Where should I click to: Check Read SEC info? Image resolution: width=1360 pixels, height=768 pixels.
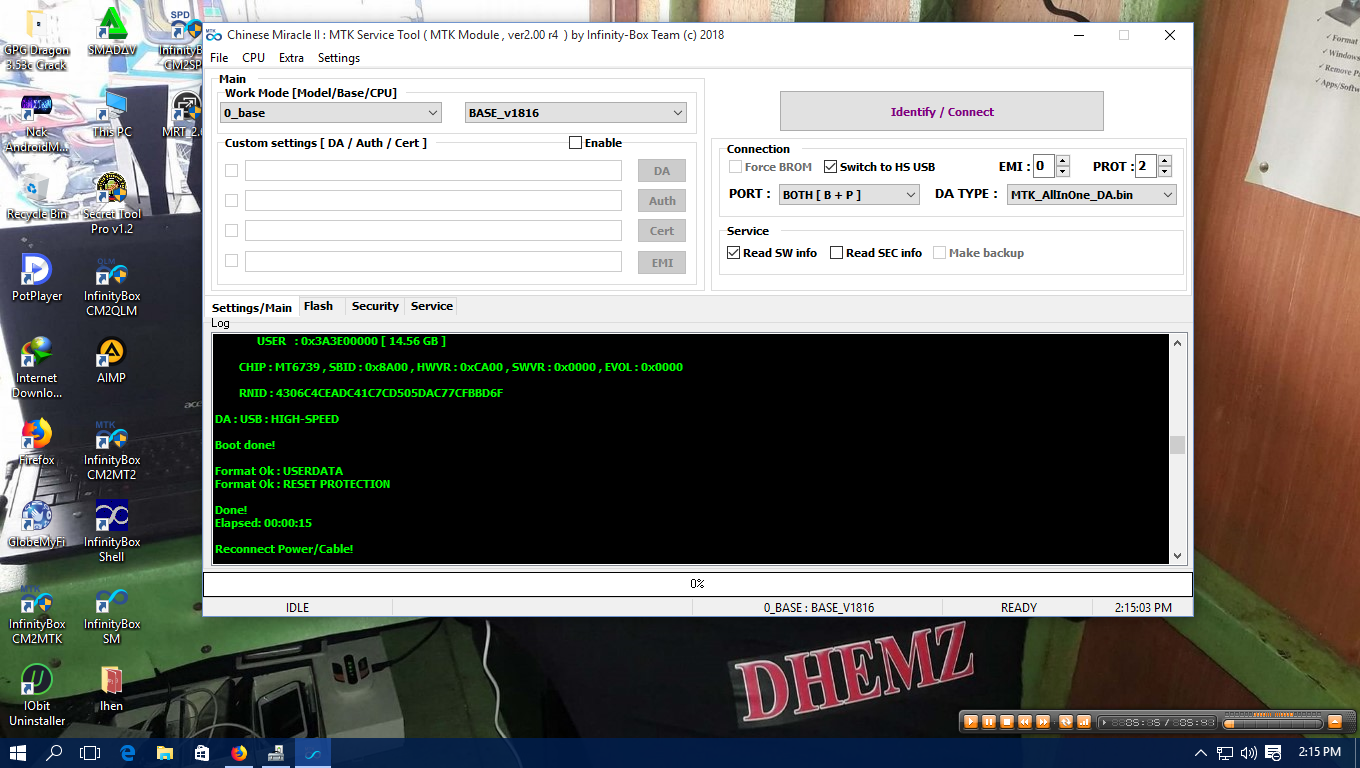837,253
